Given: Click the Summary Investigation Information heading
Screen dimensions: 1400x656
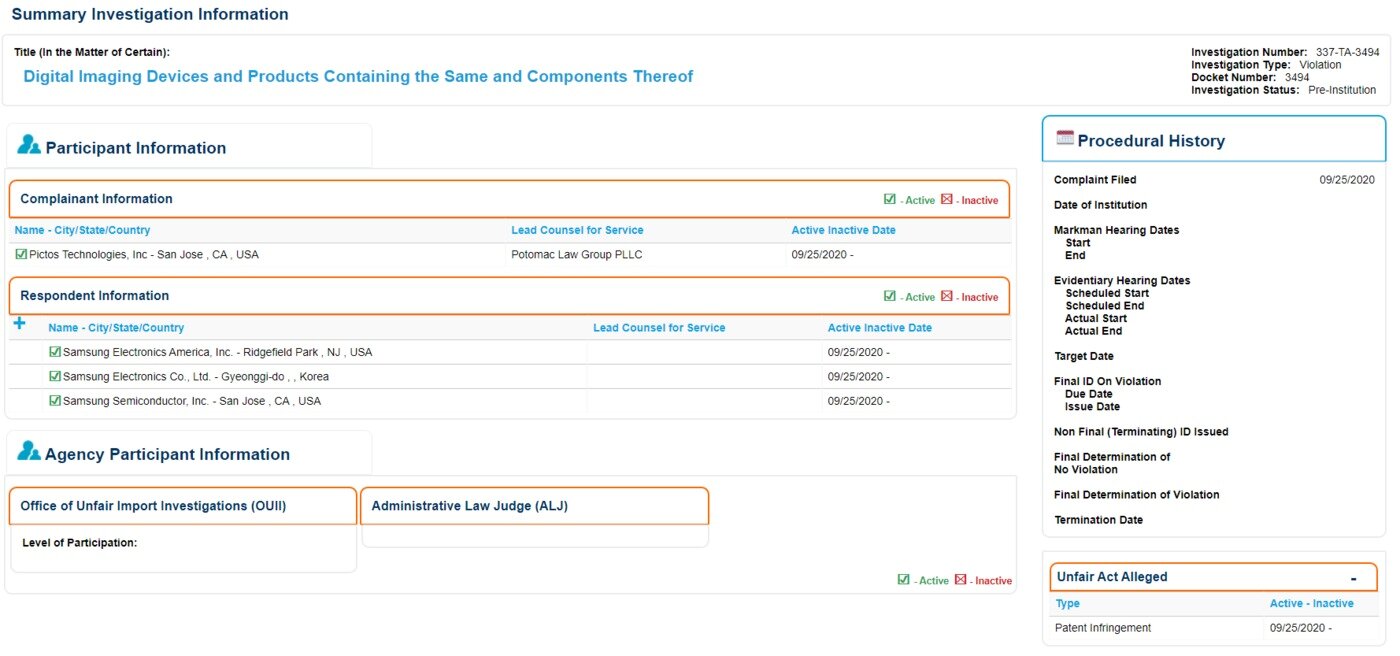Looking at the screenshot, I should [150, 14].
